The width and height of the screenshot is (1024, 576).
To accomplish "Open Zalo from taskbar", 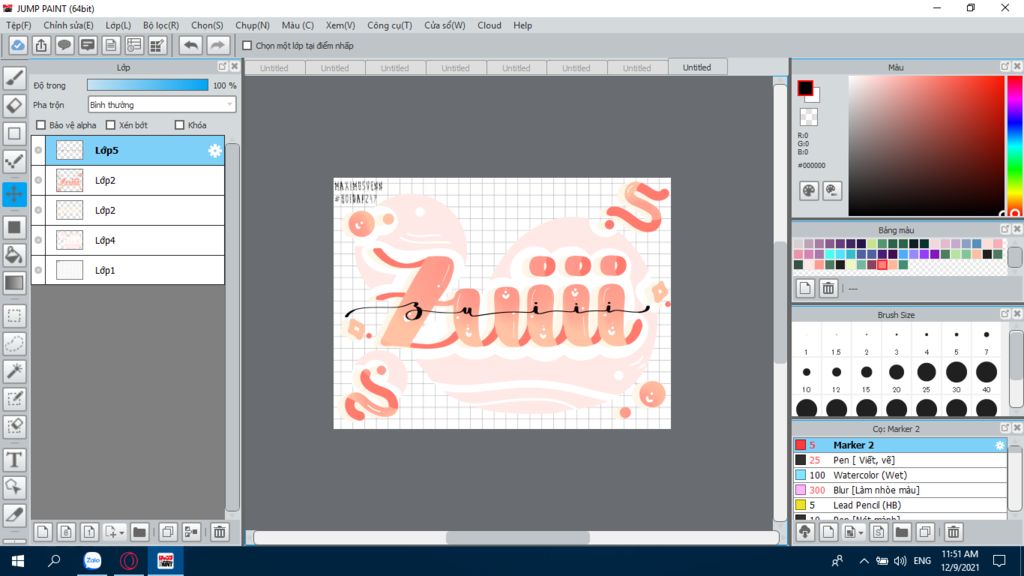I will pyautogui.click(x=92, y=561).
